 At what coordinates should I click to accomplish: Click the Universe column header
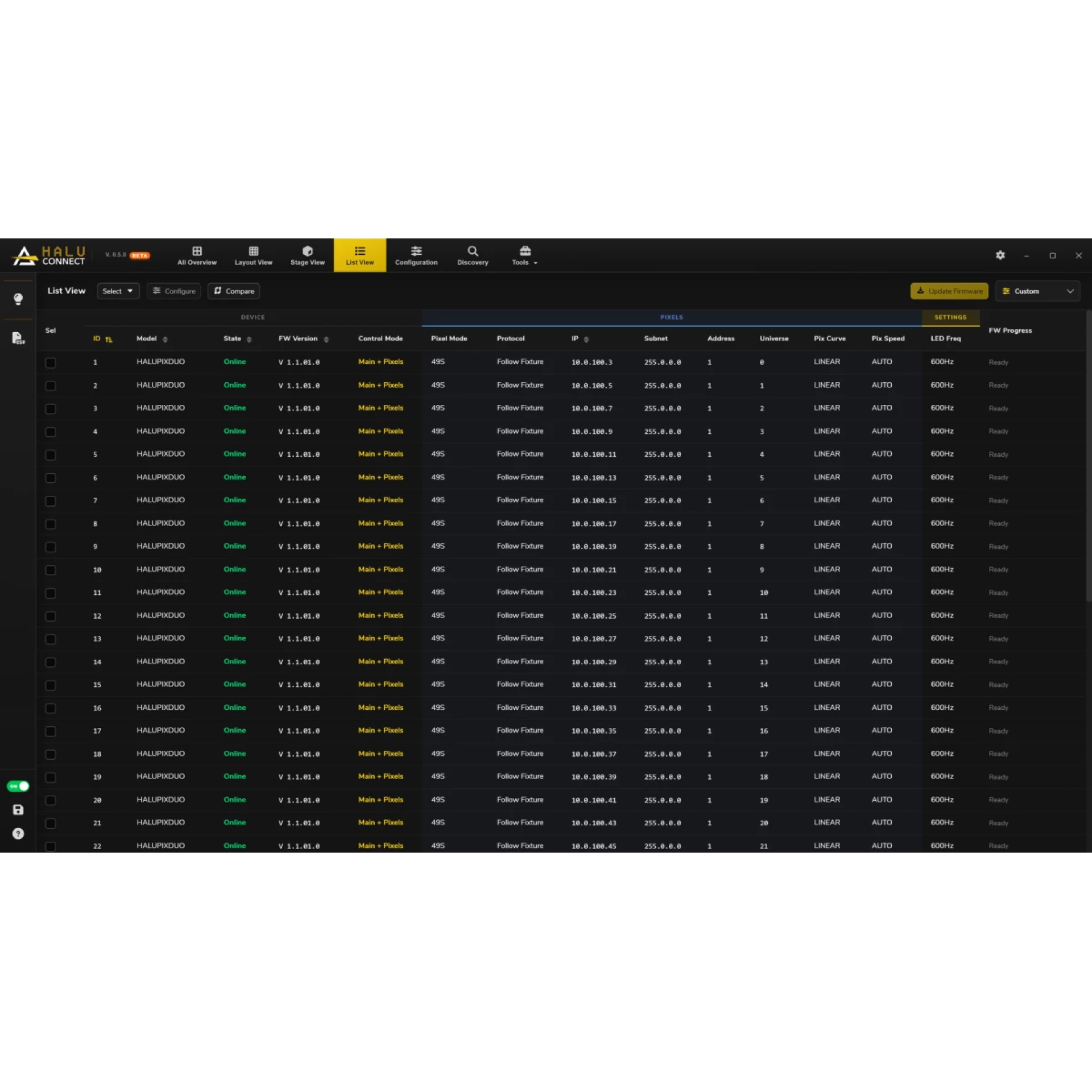(773, 338)
